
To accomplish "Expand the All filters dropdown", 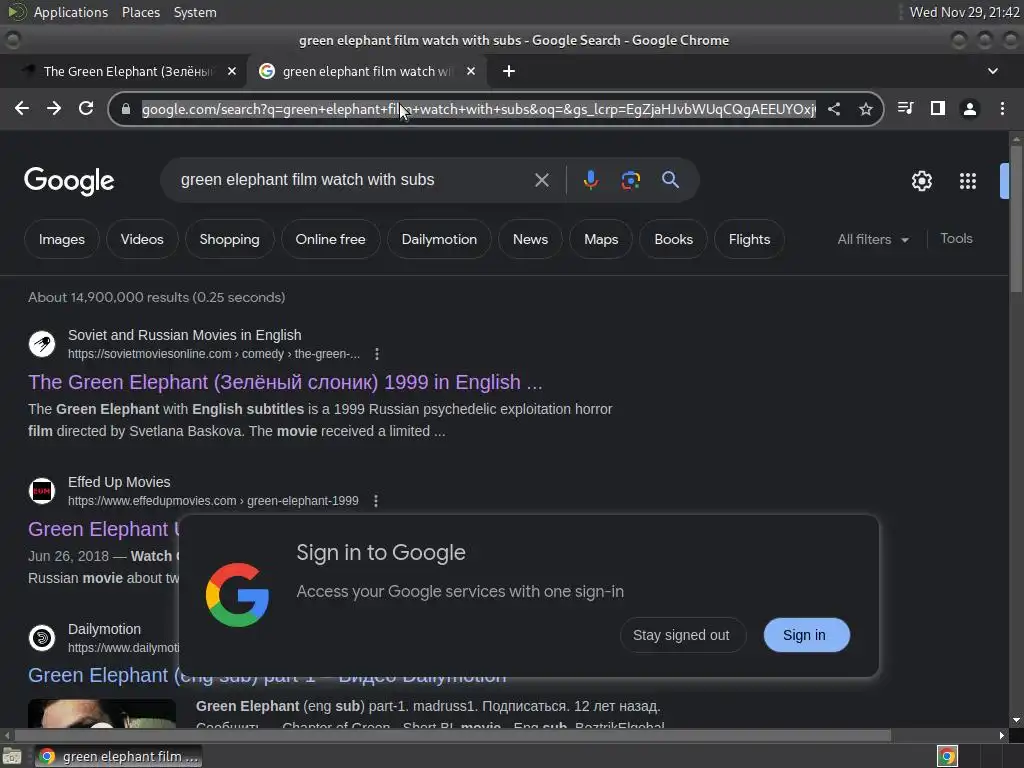I will click(x=872, y=240).
